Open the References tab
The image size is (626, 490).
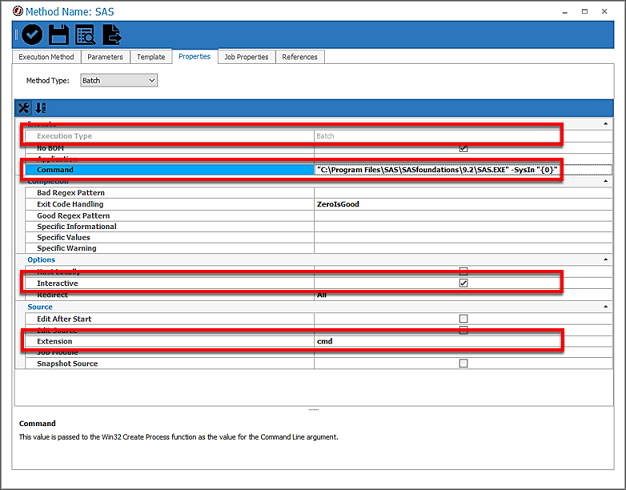point(299,57)
